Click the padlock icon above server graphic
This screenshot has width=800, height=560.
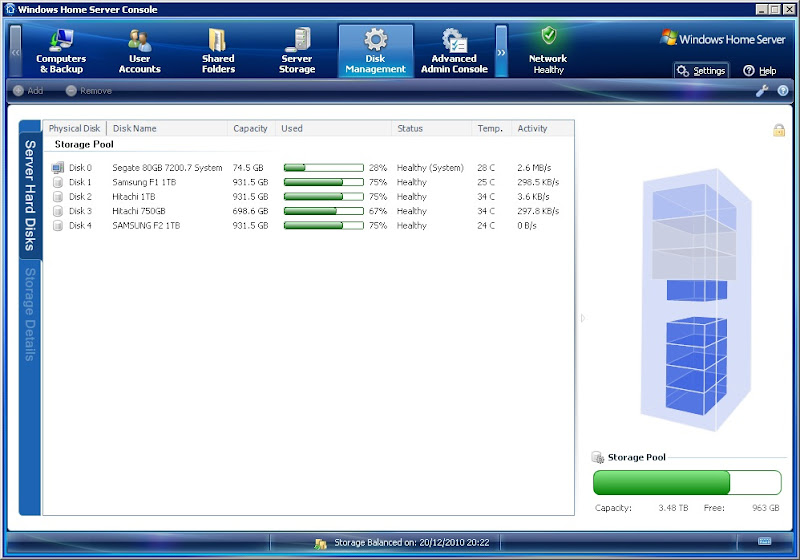click(x=779, y=131)
